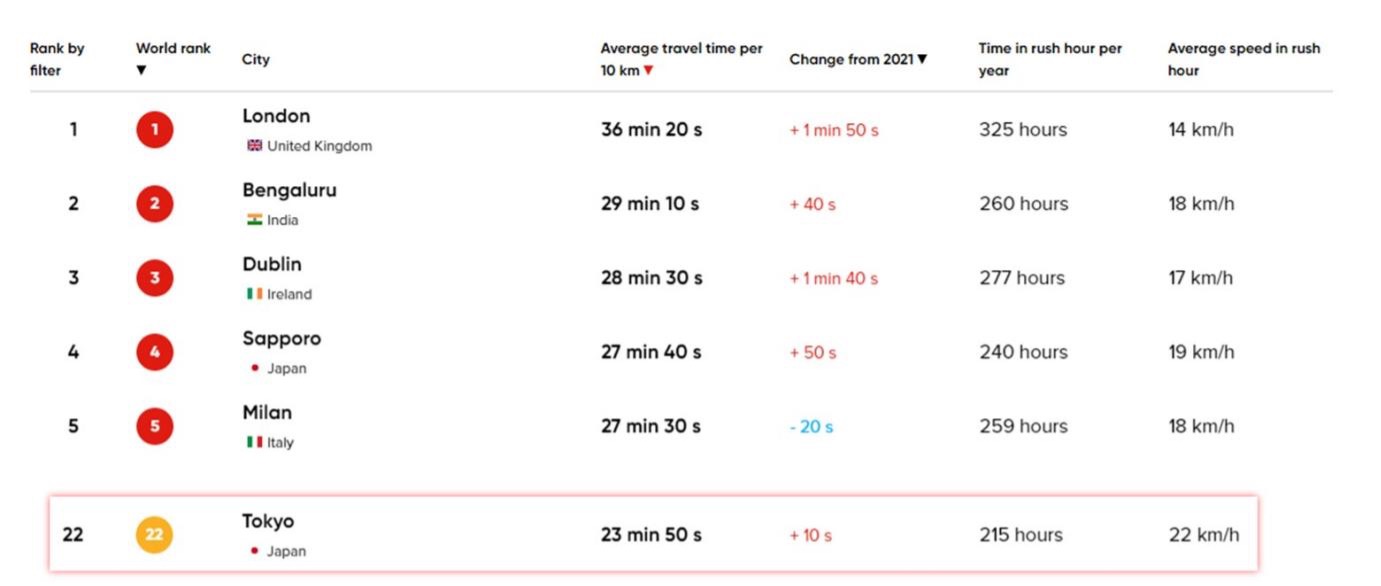The height and width of the screenshot is (586, 1381).
Task: Sort by World rank column arrow
Action: [141, 70]
